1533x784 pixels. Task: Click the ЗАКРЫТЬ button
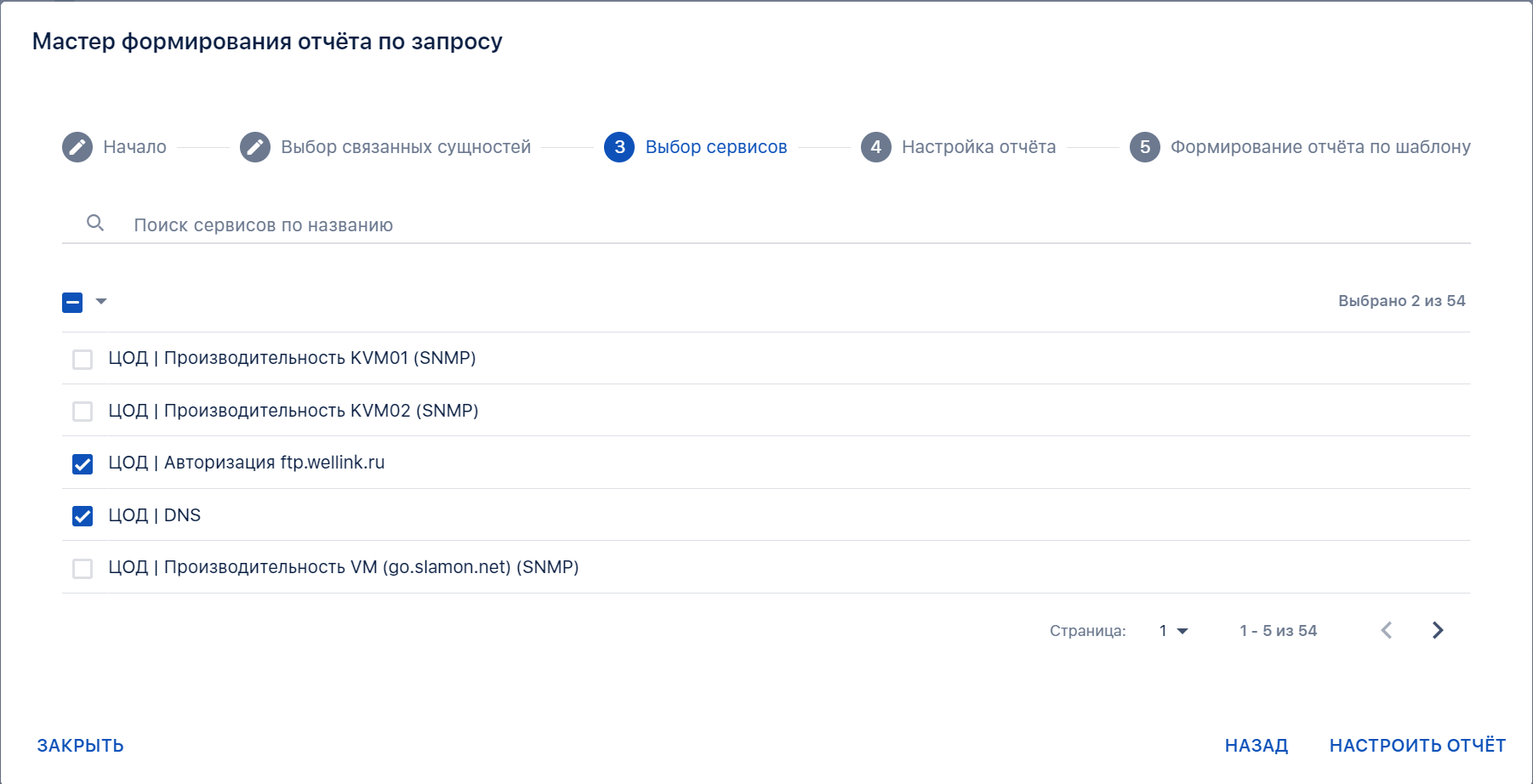tap(81, 746)
